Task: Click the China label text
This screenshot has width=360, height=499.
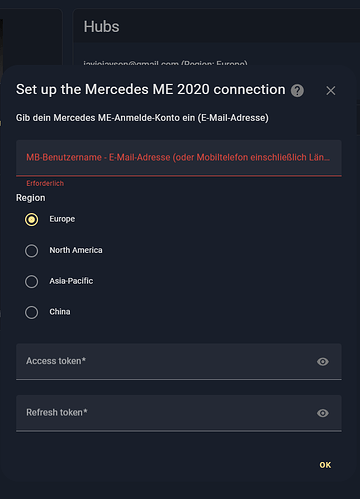Action: (60, 312)
